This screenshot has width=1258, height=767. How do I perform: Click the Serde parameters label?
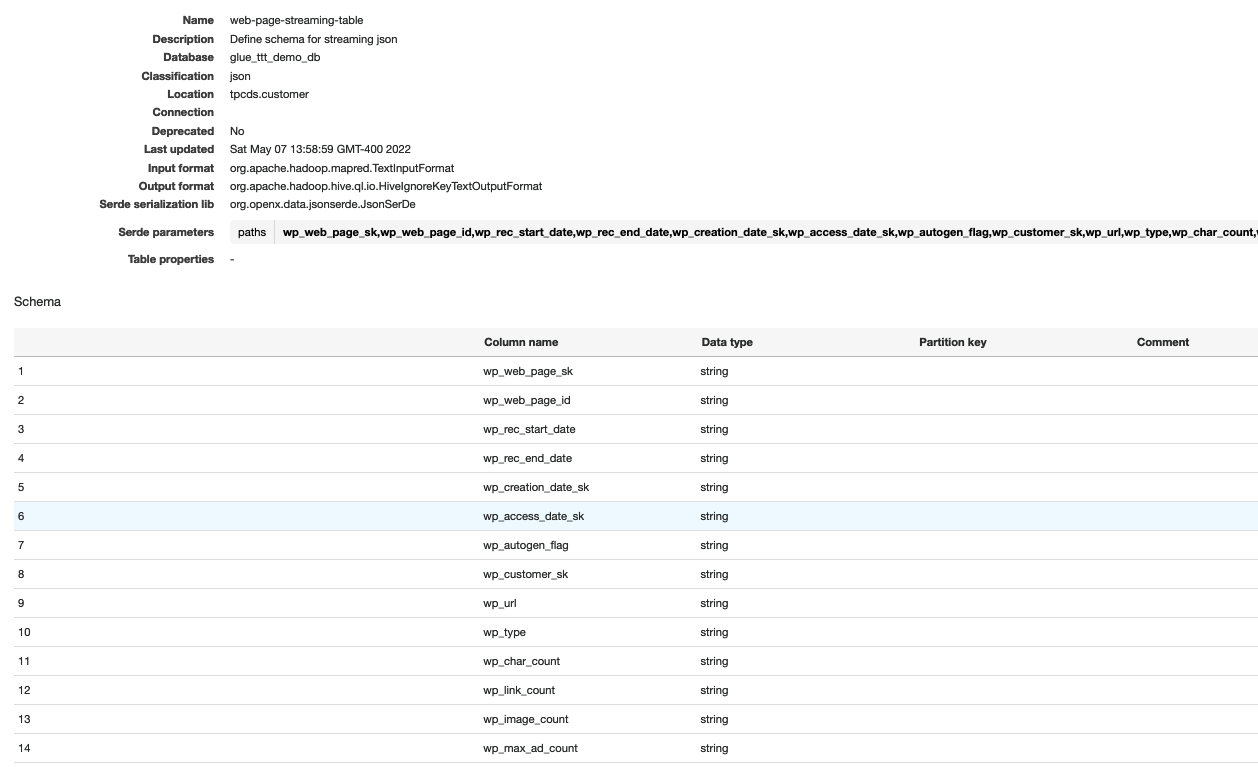(166, 232)
